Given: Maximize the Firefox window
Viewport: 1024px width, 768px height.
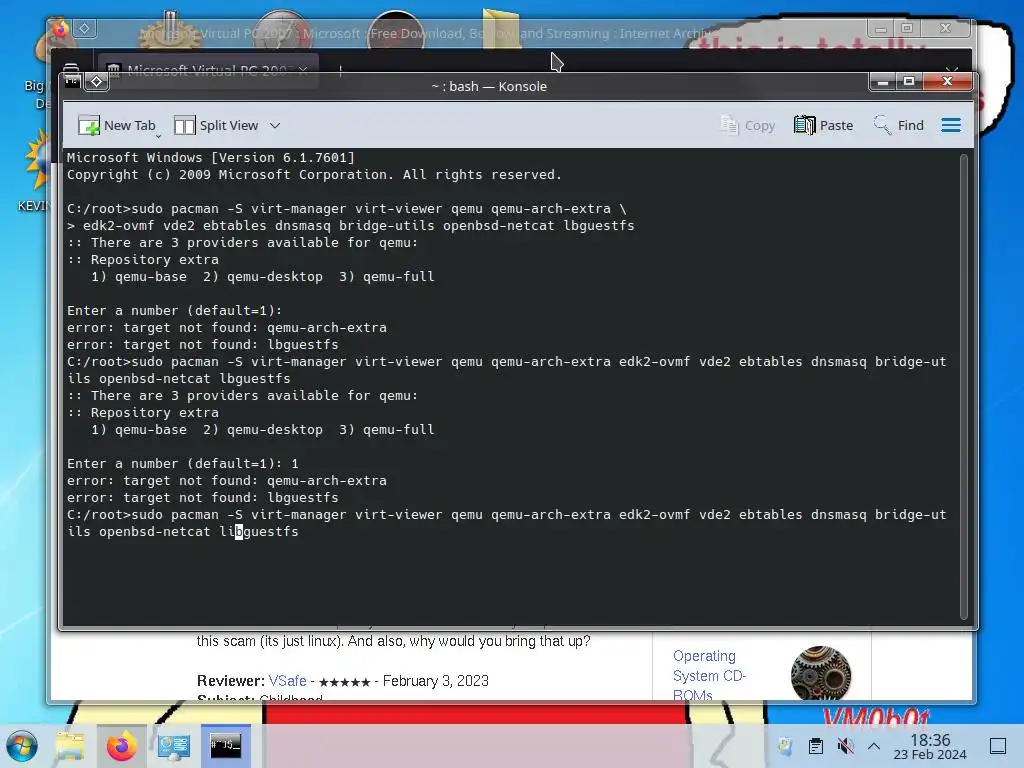Looking at the screenshot, I should pos(906,28).
